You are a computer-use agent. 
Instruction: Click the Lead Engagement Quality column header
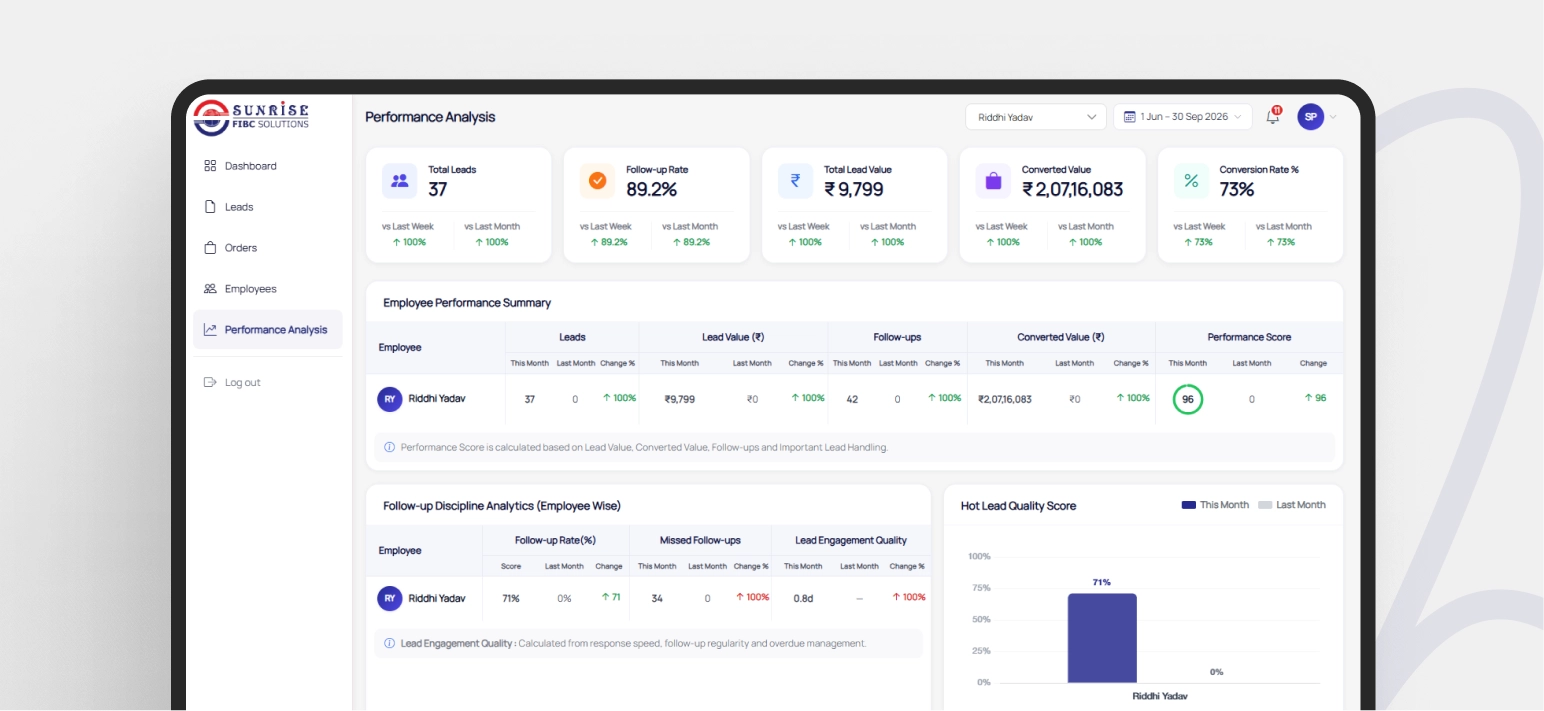coord(851,540)
